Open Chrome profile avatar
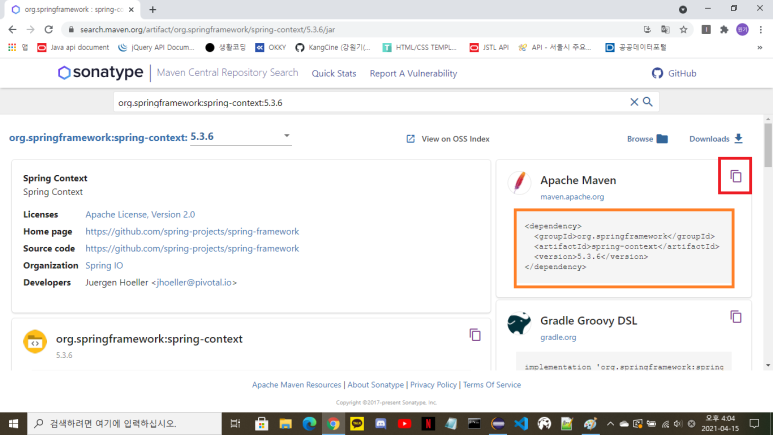 (x=742, y=30)
